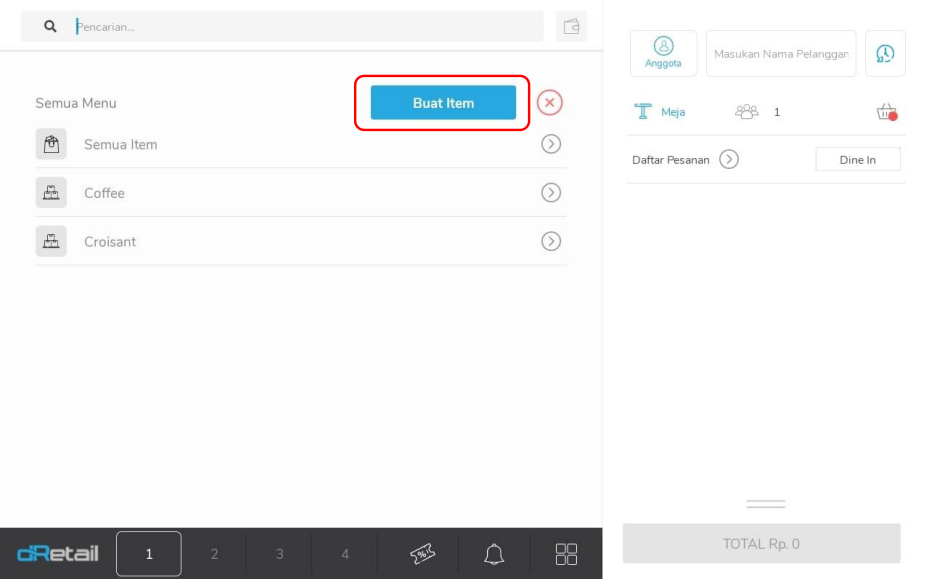This screenshot has width=928, height=579.
Task: Expand the Croisant category arrow
Action: (550, 241)
